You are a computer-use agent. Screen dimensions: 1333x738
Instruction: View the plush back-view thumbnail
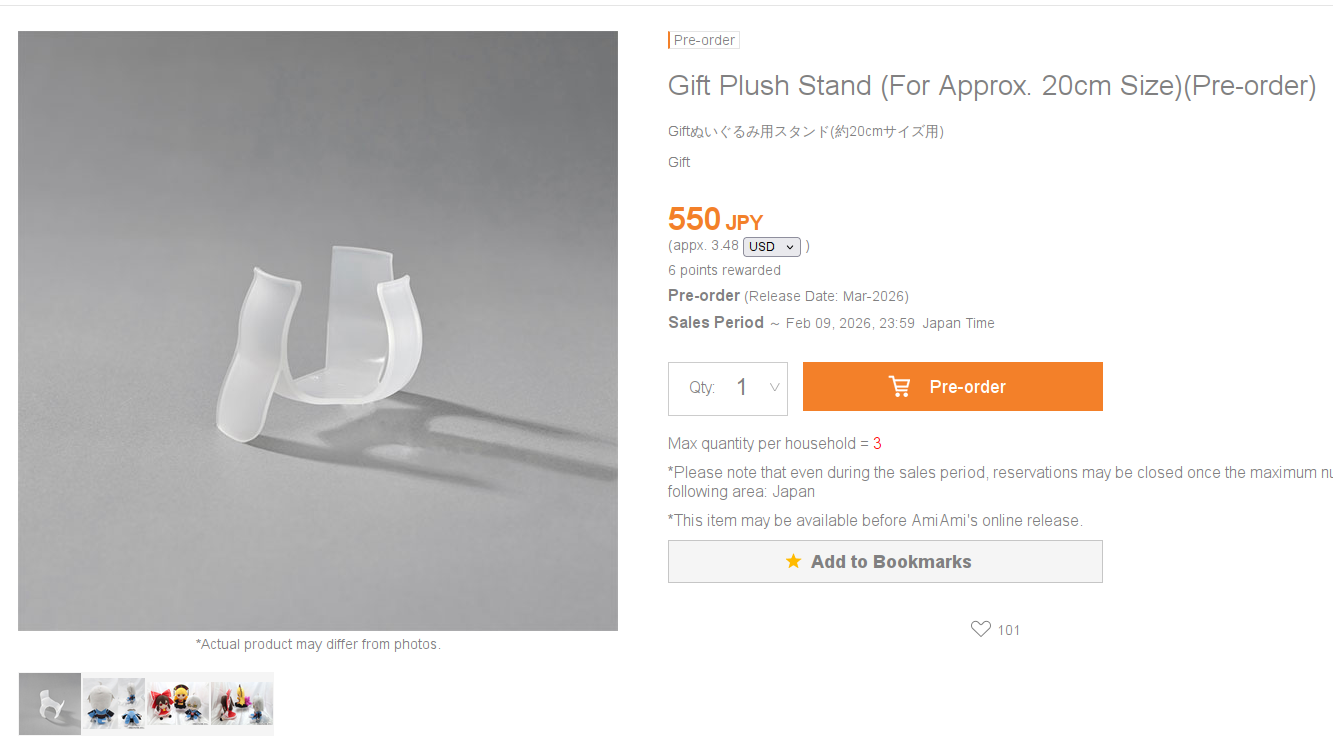click(x=114, y=704)
